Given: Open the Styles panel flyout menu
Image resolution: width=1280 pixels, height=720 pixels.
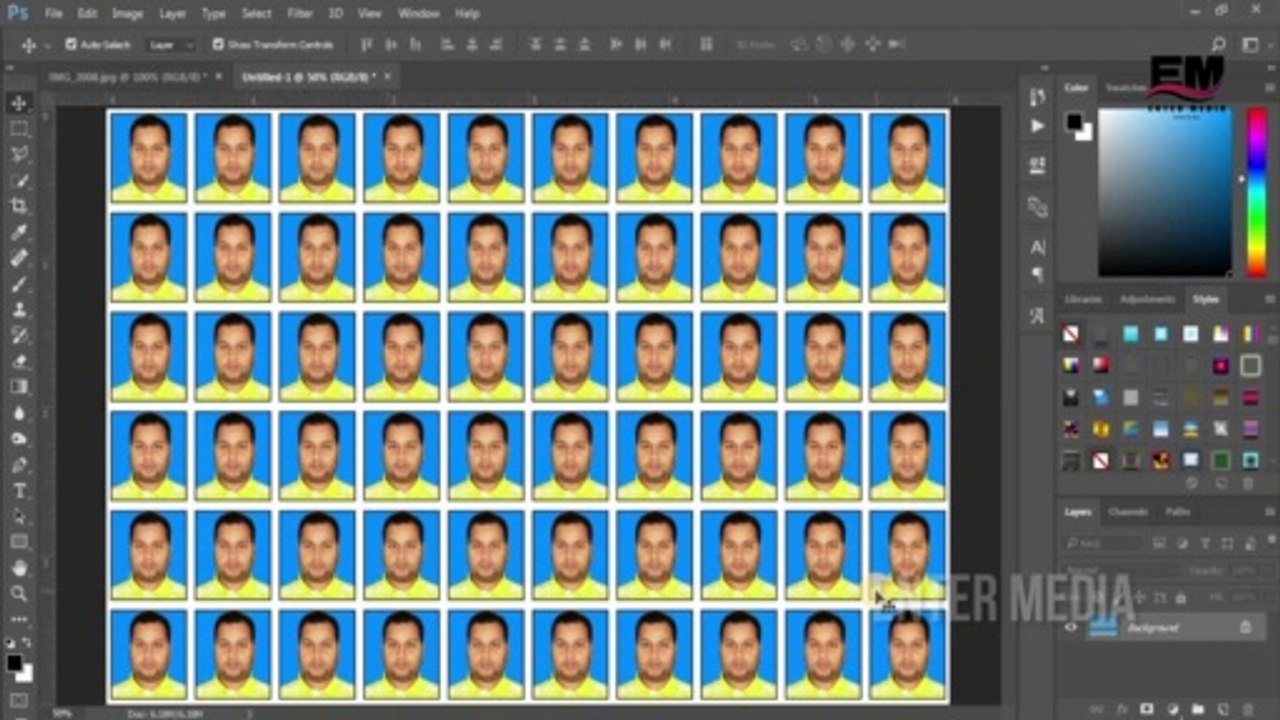Looking at the screenshot, I should (x=1269, y=299).
